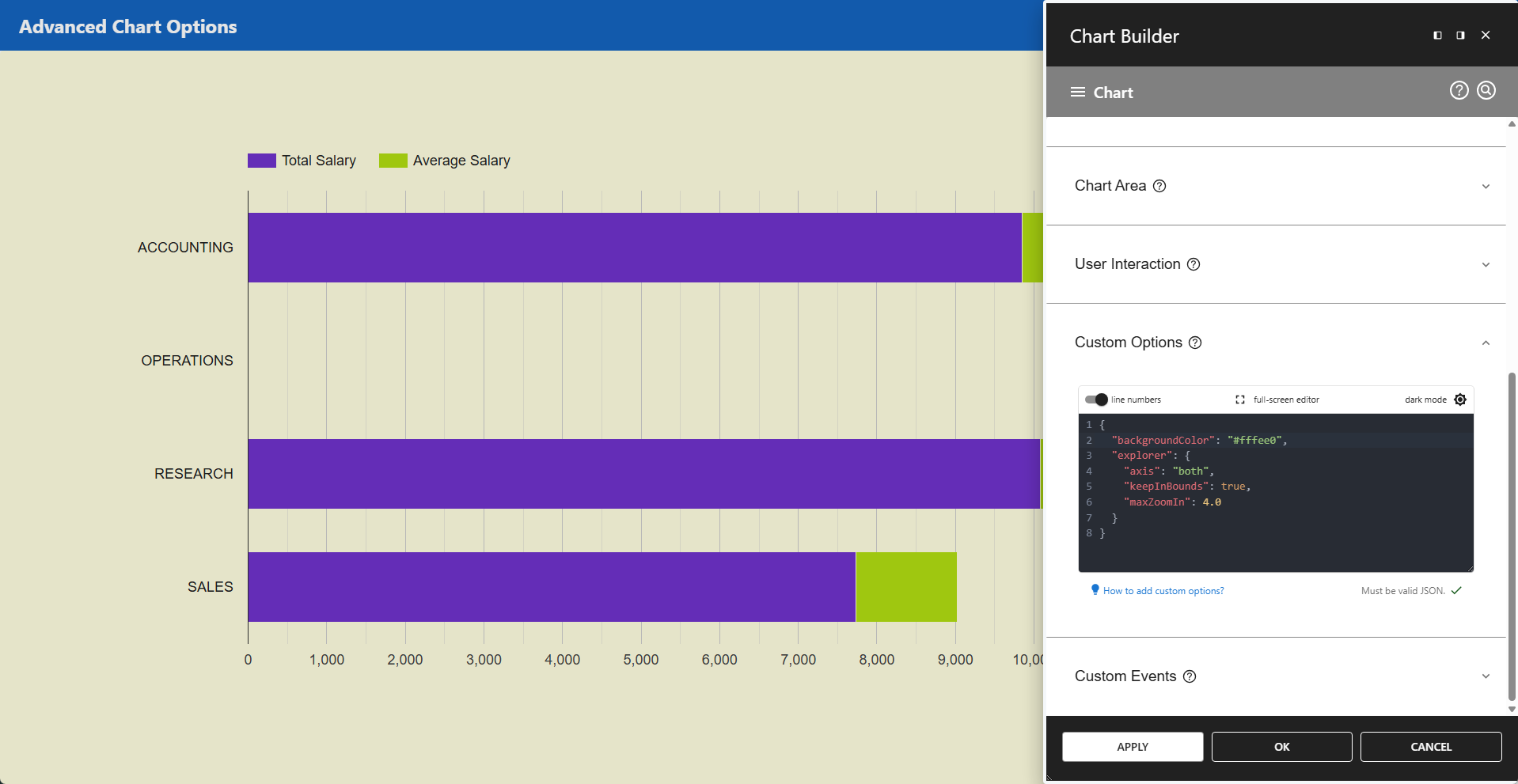The height and width of the screenshot is (784, 1518).
Task: Open the 'How to add custom options?' link
Action: tap(1163, 591)
